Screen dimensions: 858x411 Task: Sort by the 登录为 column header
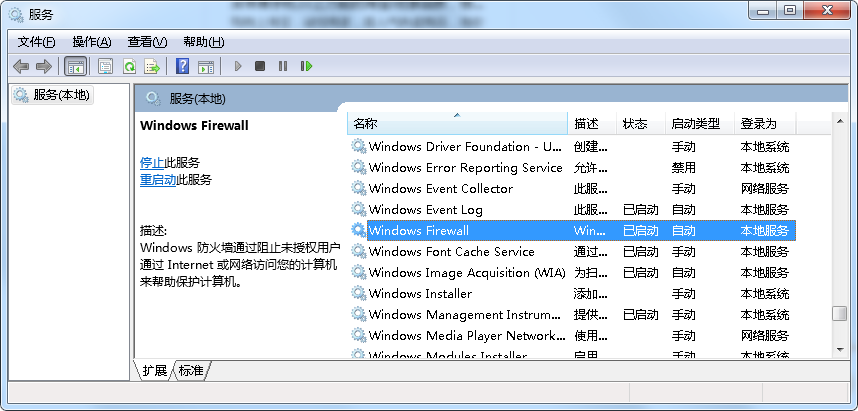coord(765,124)
